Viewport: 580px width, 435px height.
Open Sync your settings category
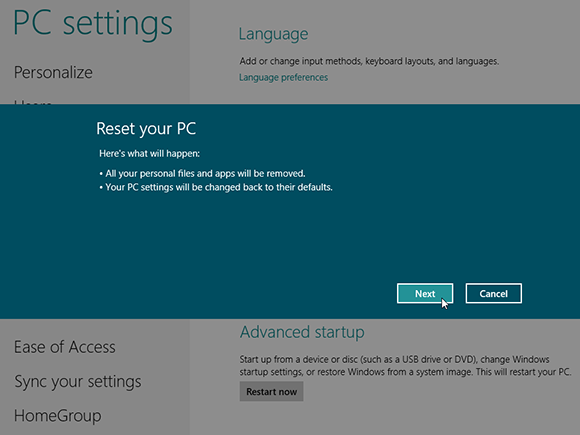78,382
